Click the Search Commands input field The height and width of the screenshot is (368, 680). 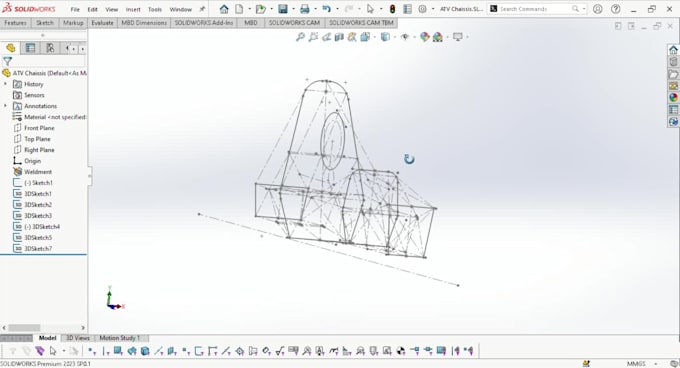point(536,9)
